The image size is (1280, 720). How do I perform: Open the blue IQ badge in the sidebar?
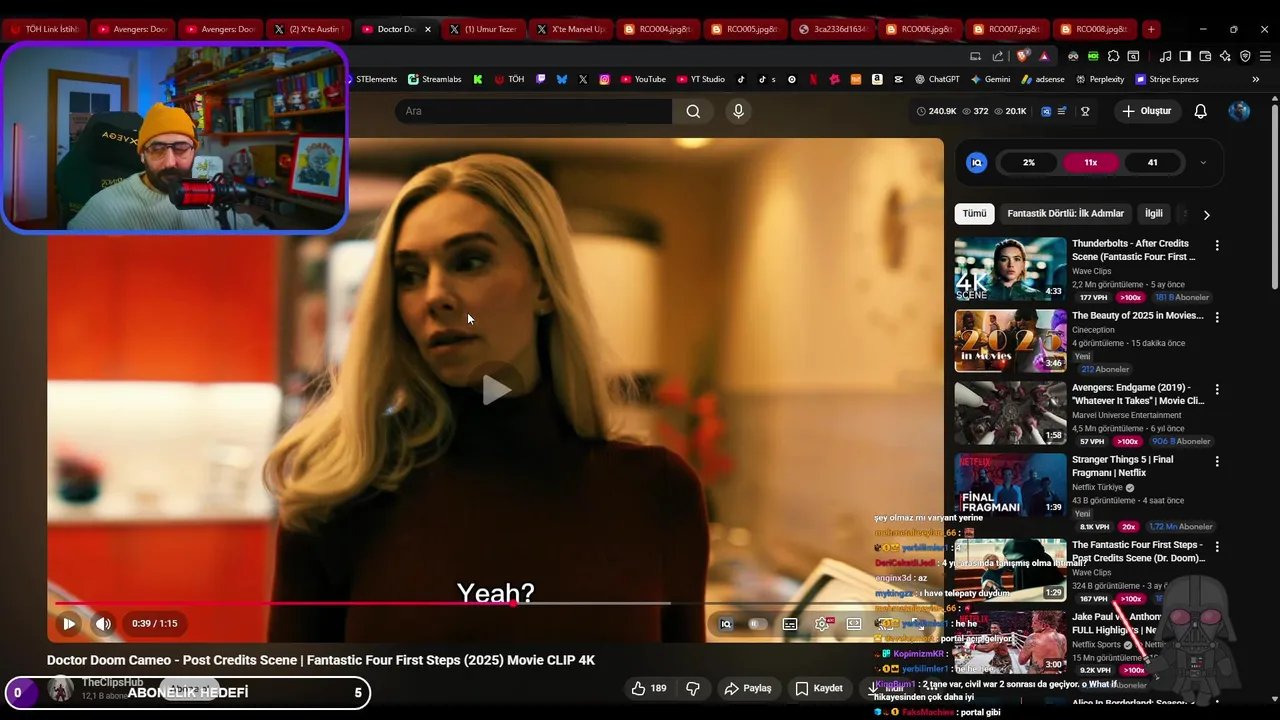point(977,162)
